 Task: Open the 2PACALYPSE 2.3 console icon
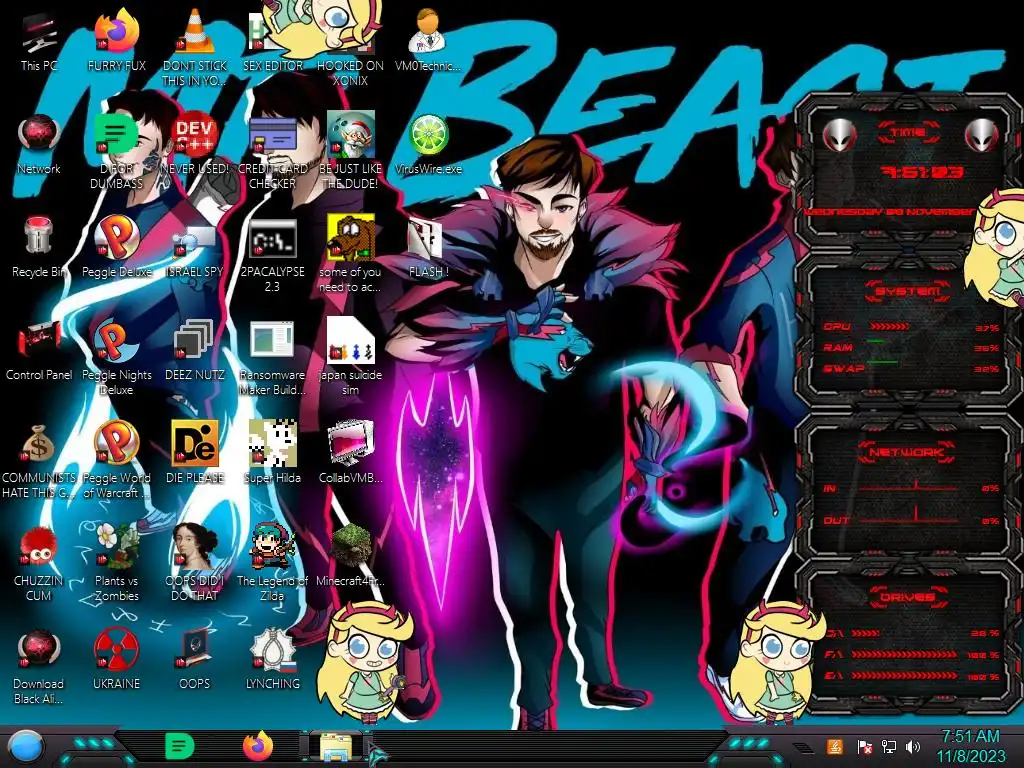(272, 239)
